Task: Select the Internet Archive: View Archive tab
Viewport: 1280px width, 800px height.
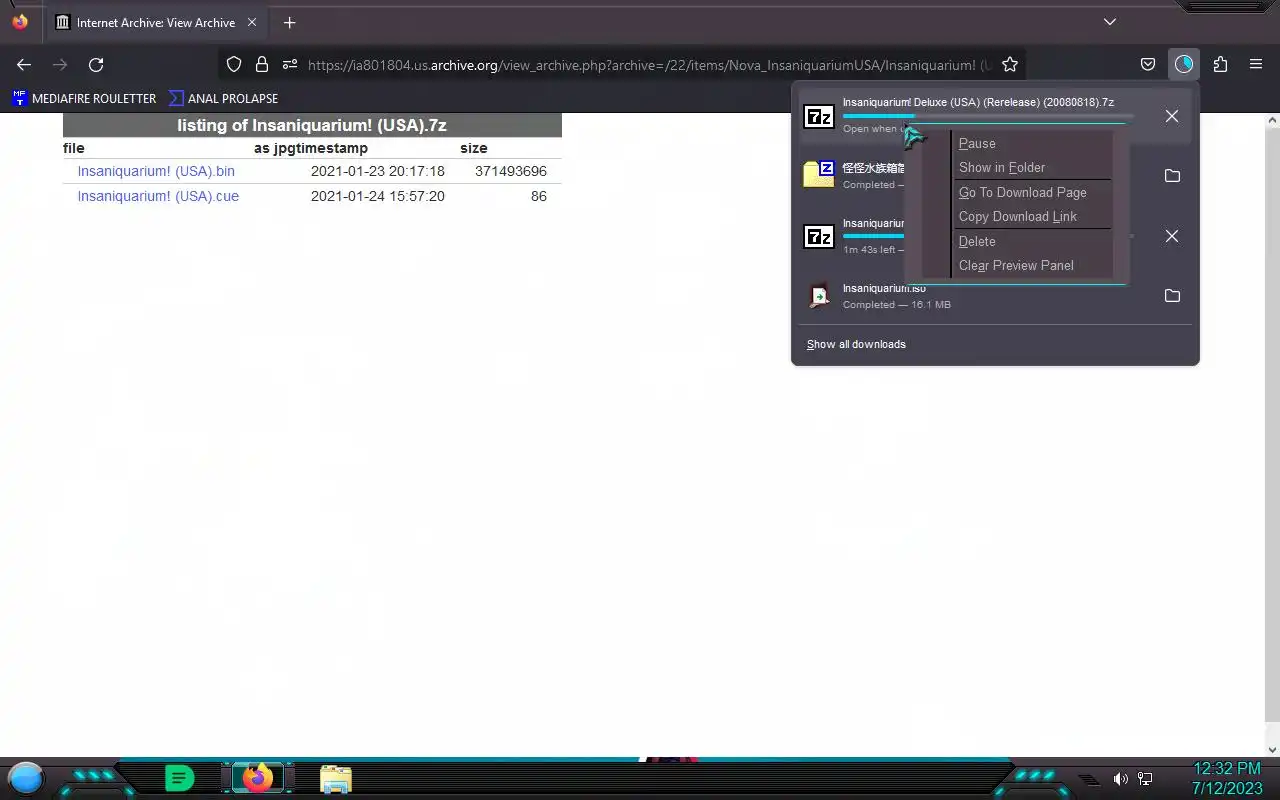Action: [157, 22]
